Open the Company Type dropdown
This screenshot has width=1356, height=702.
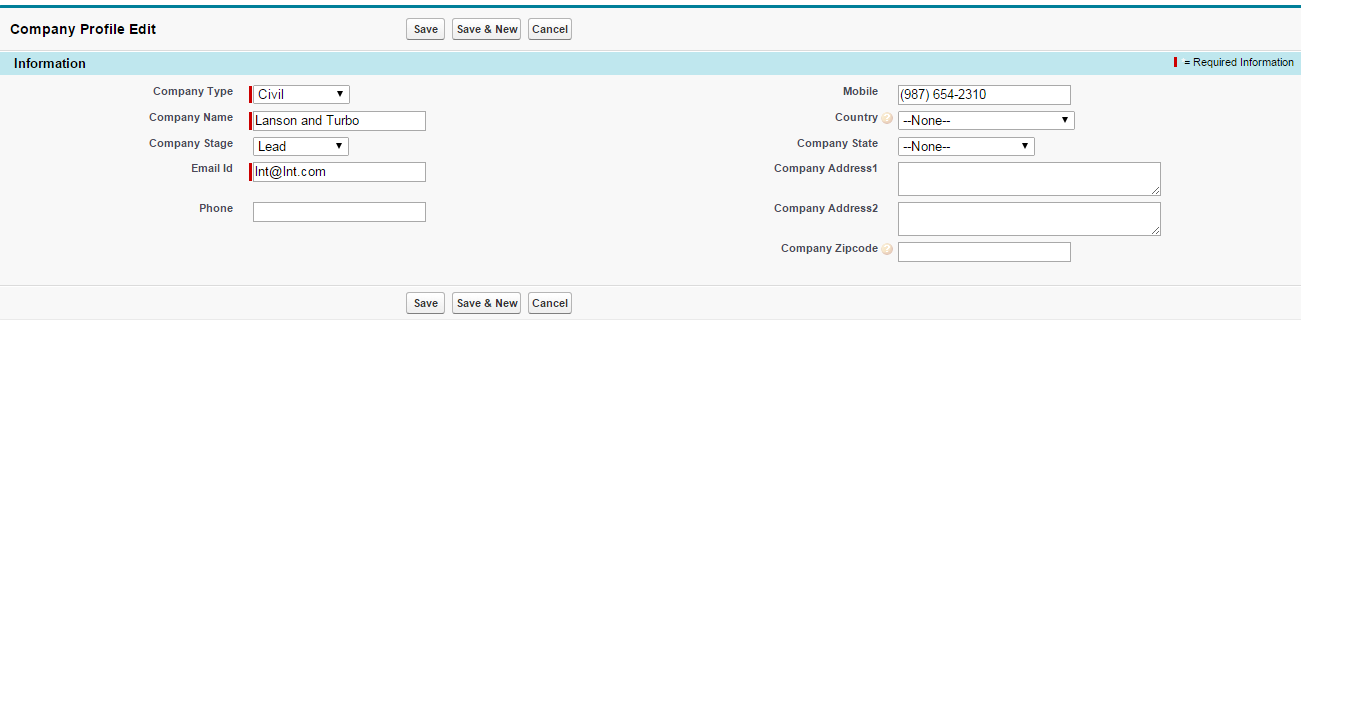click(301, 94)
